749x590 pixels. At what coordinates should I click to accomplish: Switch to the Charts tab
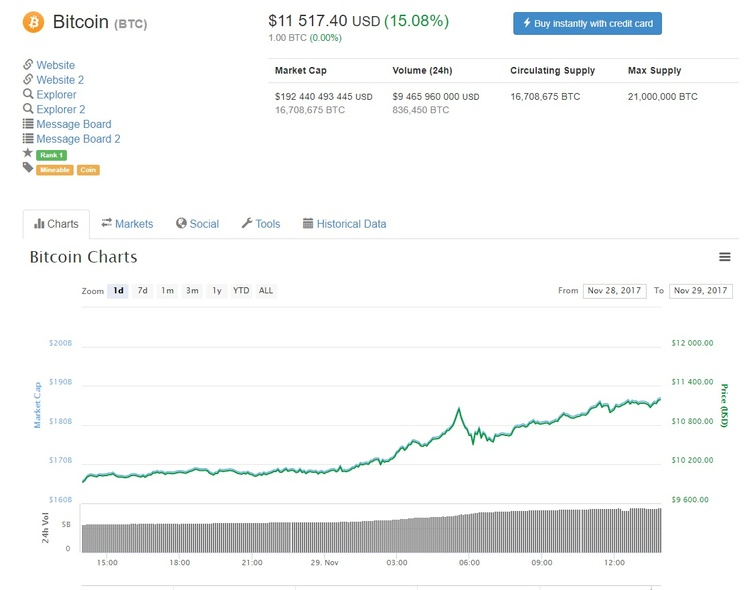coord(56,224)
